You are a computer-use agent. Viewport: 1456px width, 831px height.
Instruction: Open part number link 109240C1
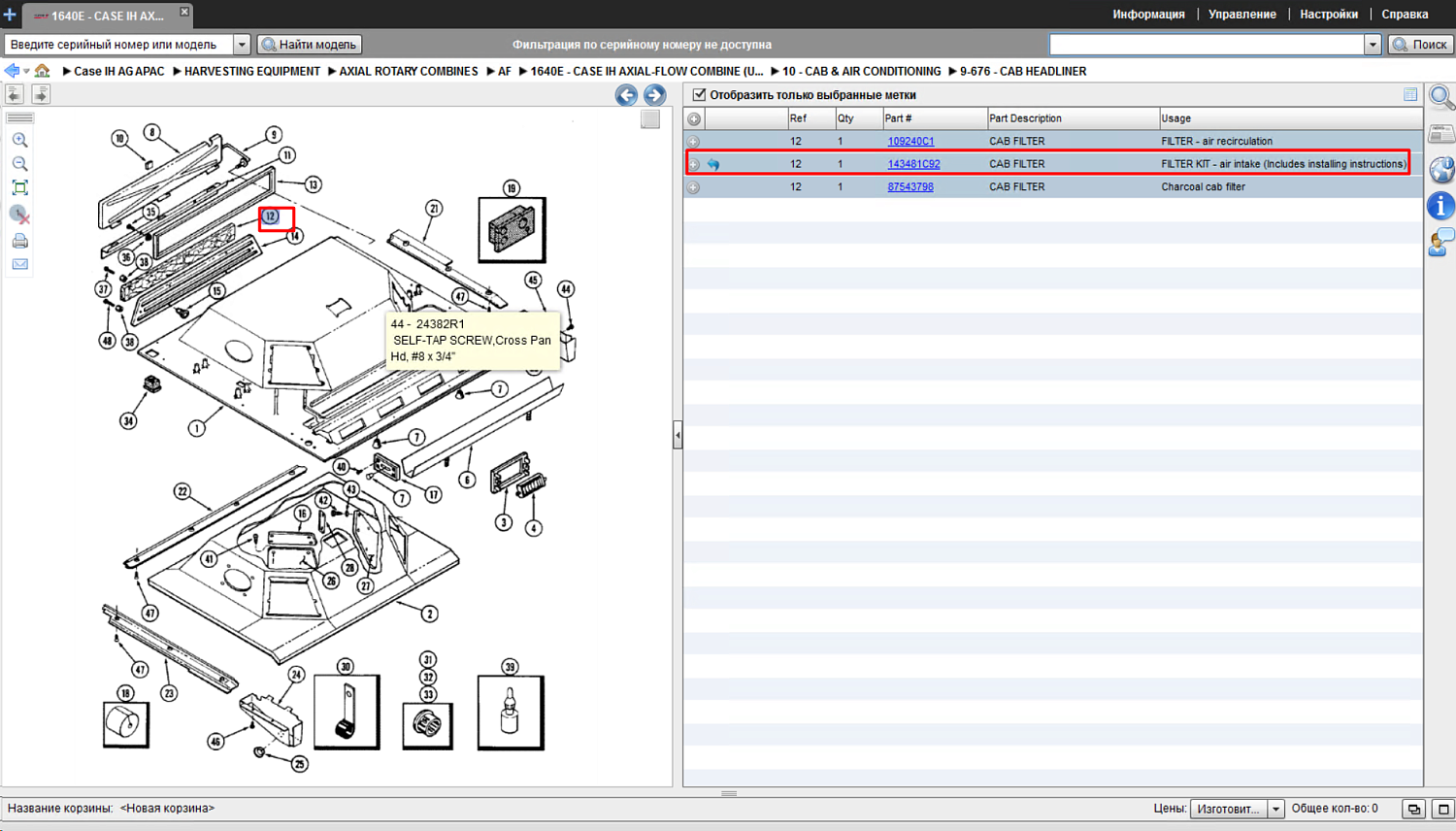[910, 142]
